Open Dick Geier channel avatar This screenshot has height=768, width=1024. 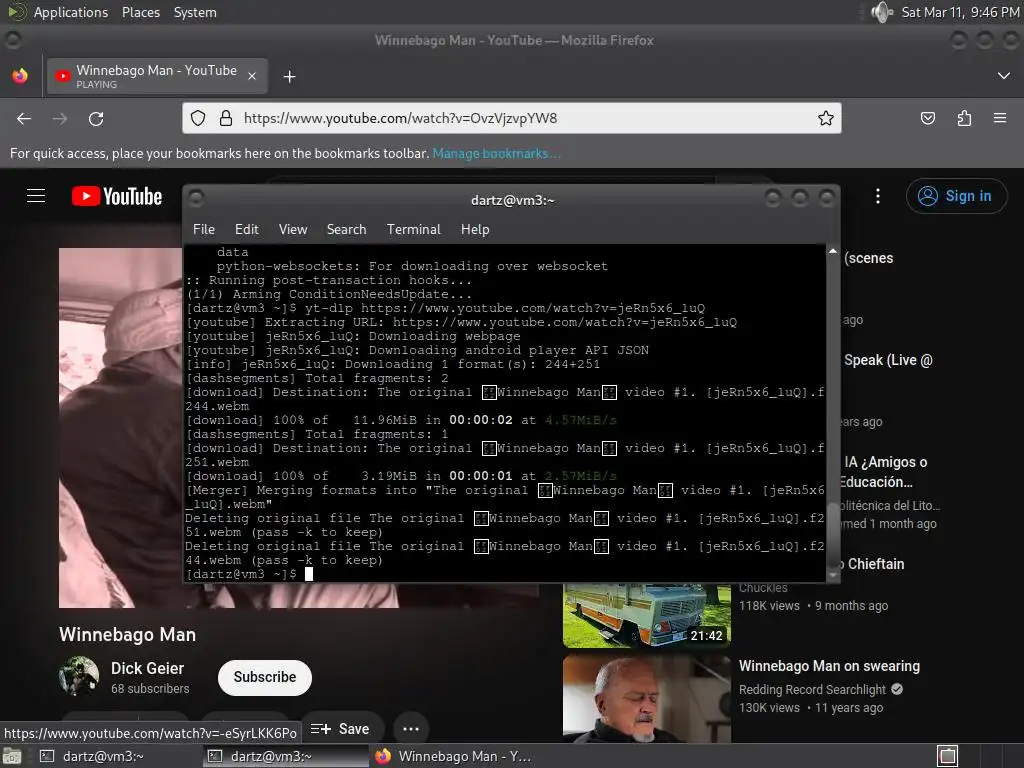pyautogui.click(x=79, y=676)
